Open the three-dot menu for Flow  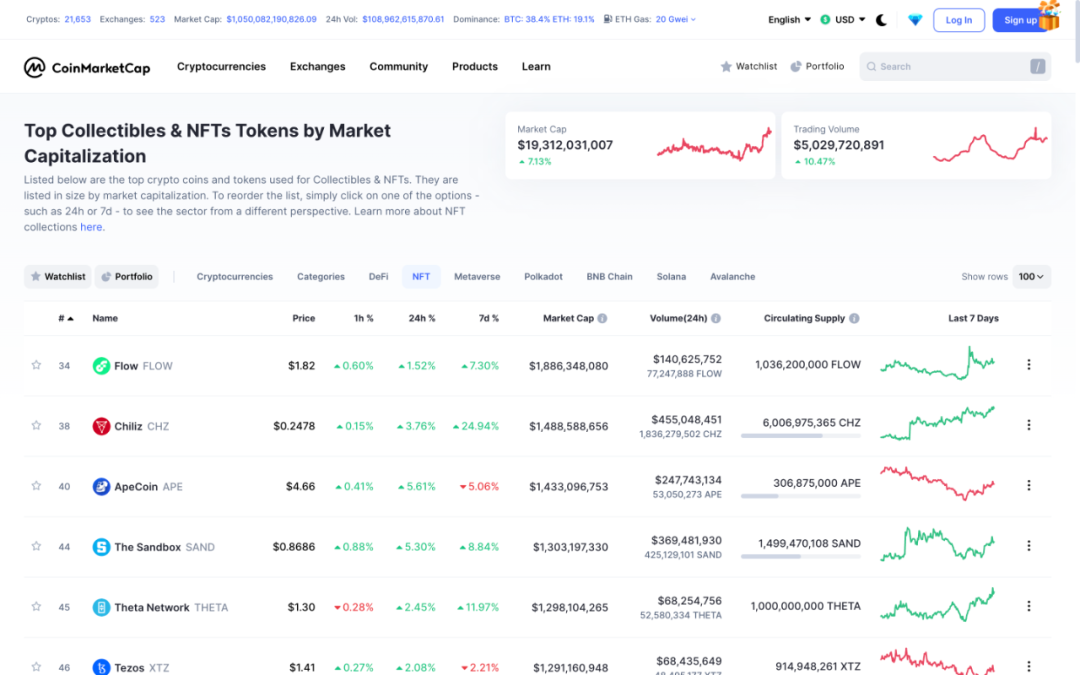[x=1028, y=364]
